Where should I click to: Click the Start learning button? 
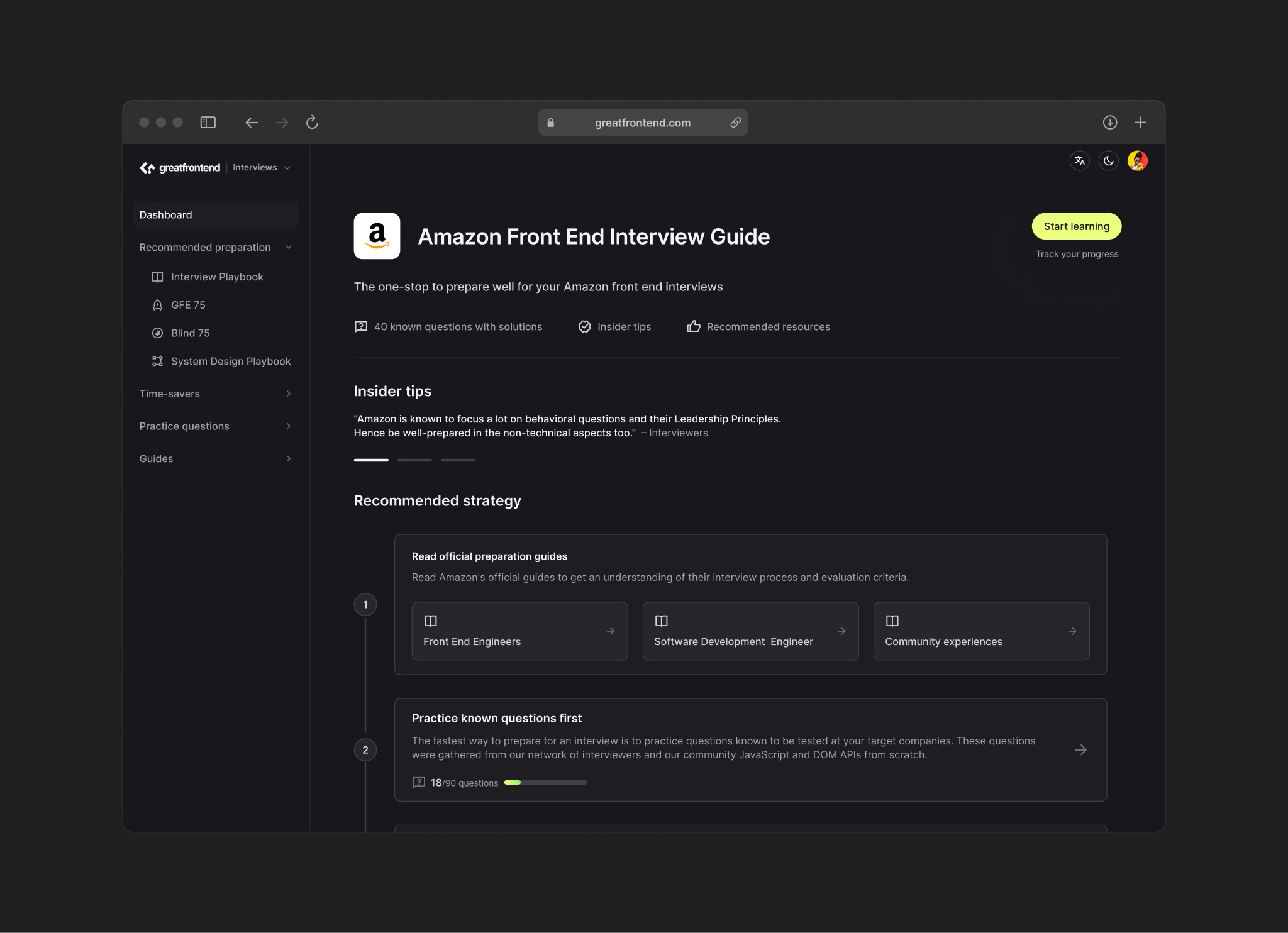1076,226
